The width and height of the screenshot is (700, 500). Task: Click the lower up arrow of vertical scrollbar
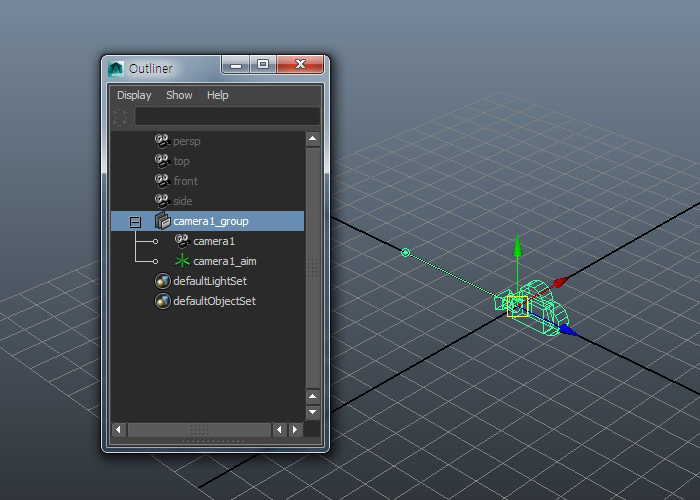[312, 396]
